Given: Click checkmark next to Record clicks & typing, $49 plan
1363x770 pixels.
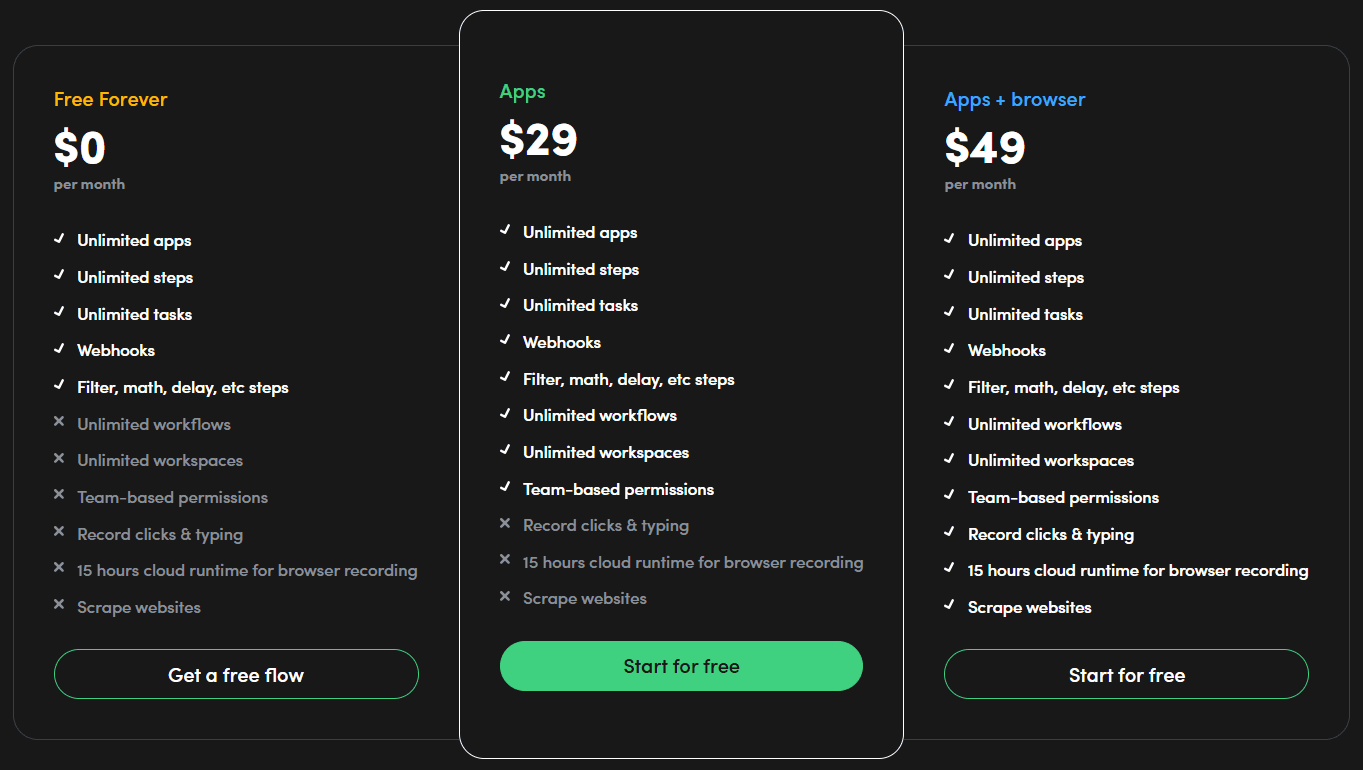Looking at the screenshot, I should point(949,532).
